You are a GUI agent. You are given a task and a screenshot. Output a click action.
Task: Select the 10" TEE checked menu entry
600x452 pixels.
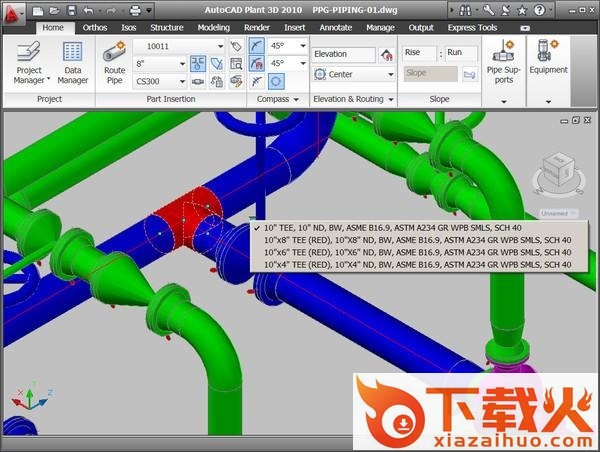pyautogui.click(x=419, y=228)
